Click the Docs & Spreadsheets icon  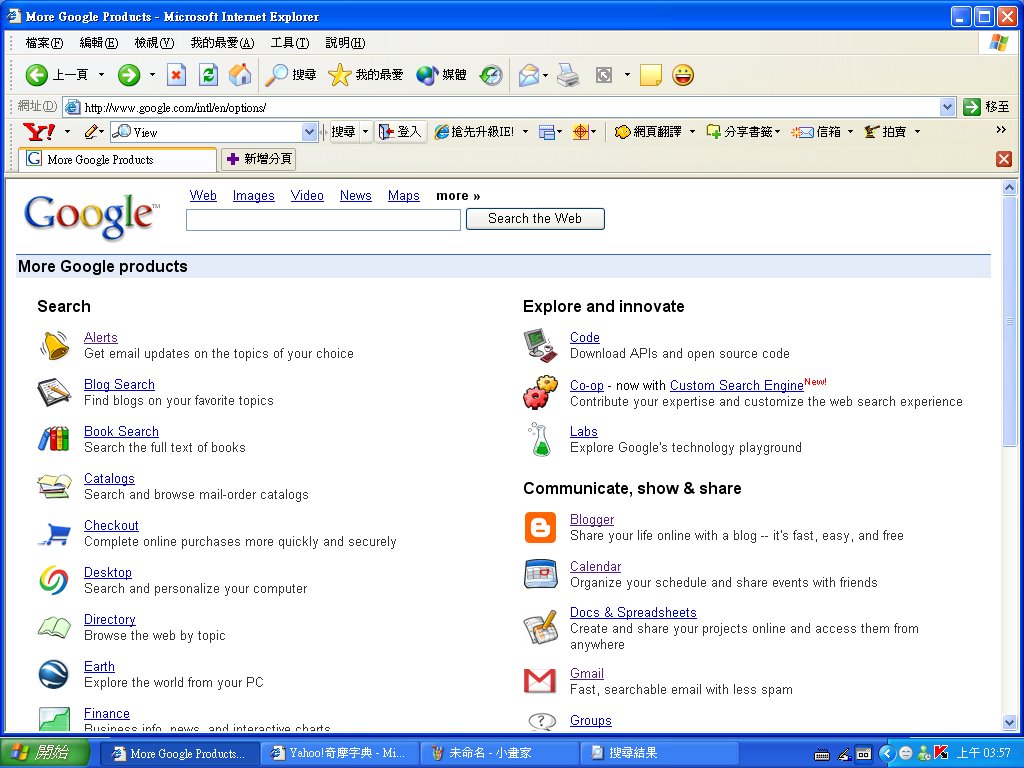pyautogui.click(x=541, y=627)
